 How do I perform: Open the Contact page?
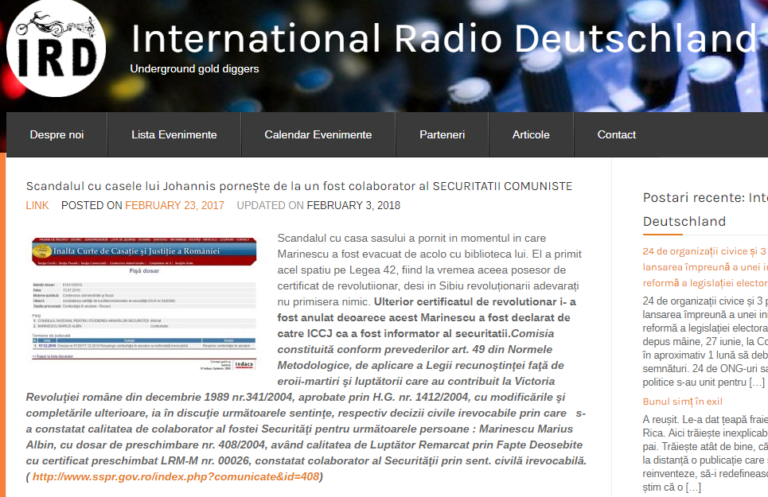616,135
